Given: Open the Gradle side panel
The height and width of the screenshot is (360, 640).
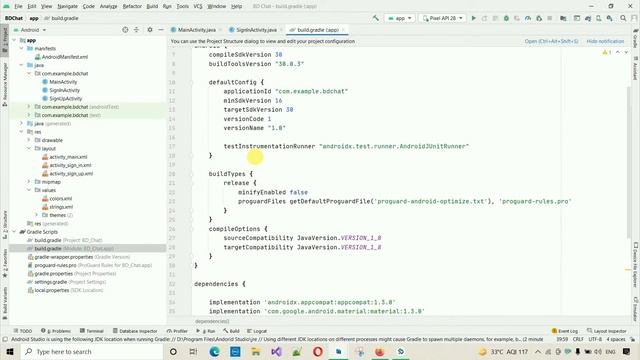Looking at the screenshot, I should click(635, 38).
